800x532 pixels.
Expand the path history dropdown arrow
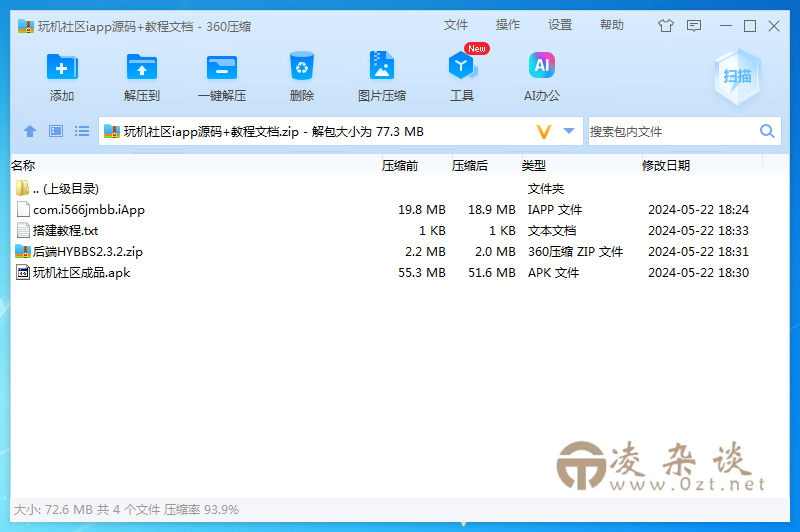(x=569, y=131)
